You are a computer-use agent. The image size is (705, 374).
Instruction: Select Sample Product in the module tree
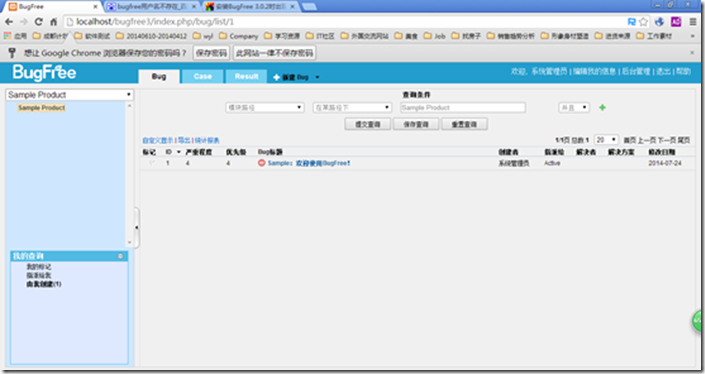pyautogui.click(x=41, y=108)
